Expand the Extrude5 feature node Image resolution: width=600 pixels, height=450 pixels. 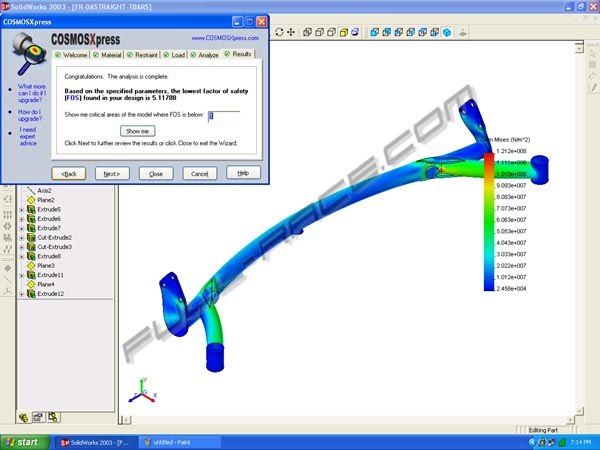(21, 209)
